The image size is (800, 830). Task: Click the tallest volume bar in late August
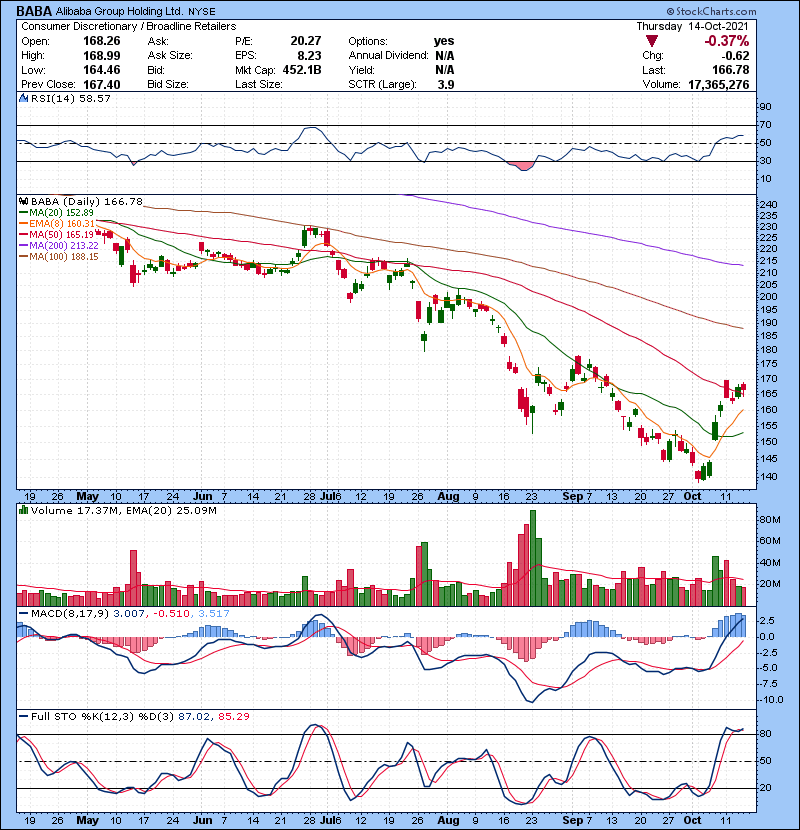pyautogui.click(x=533, y=558)
